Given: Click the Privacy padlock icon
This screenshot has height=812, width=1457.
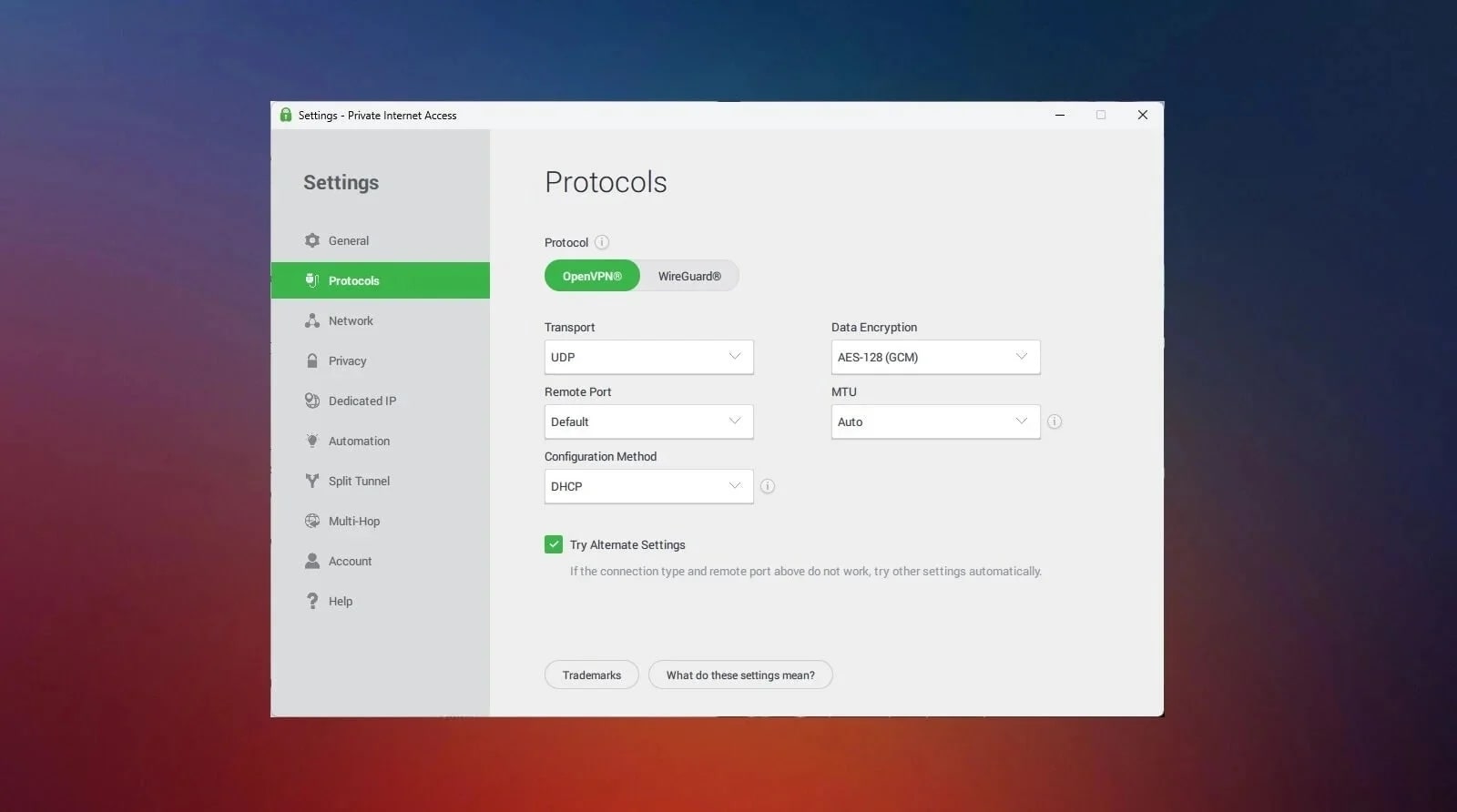Looking at the screenshot, I should tap(312, 360).
